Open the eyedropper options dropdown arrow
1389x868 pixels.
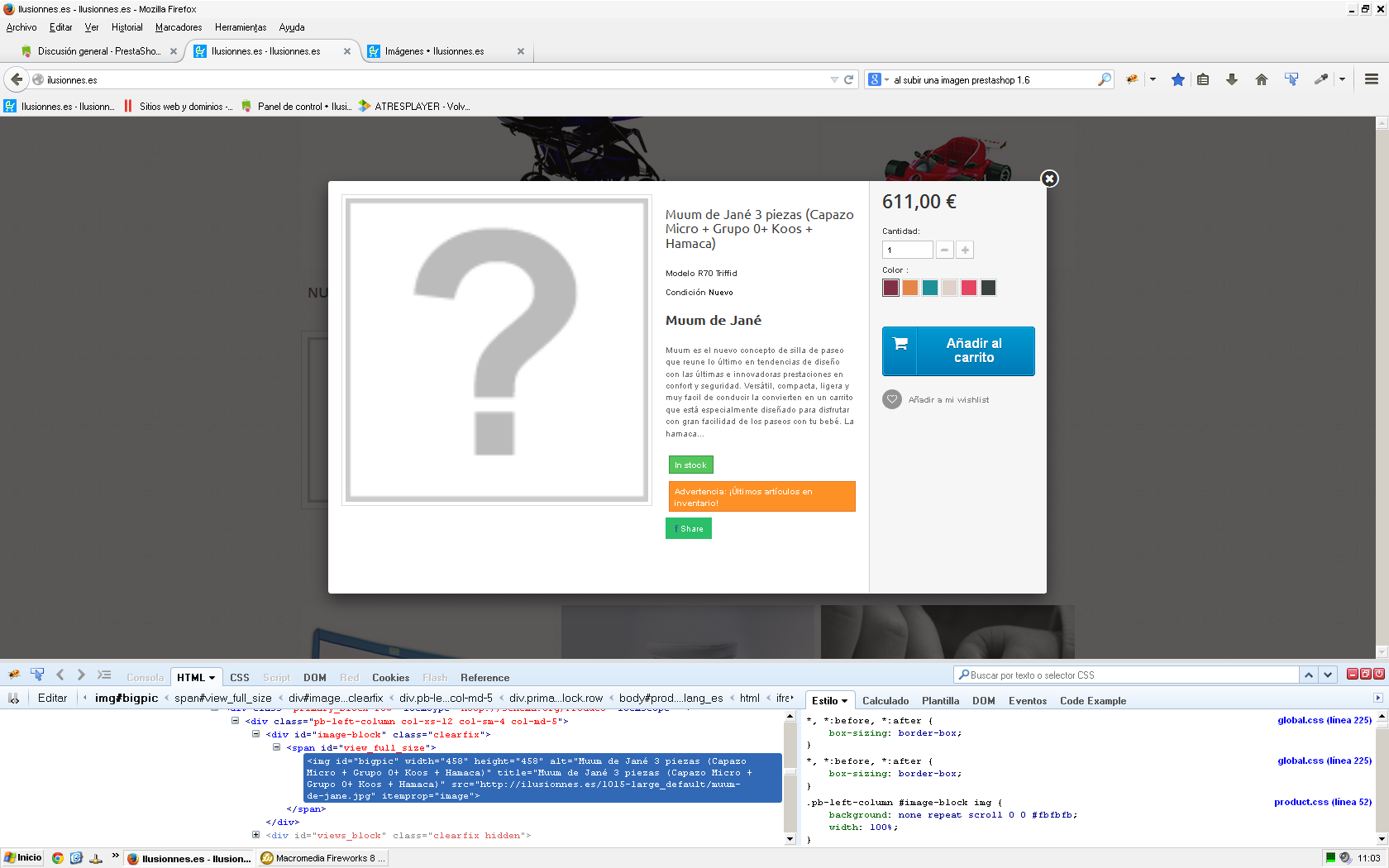(x=1342, y=79)
